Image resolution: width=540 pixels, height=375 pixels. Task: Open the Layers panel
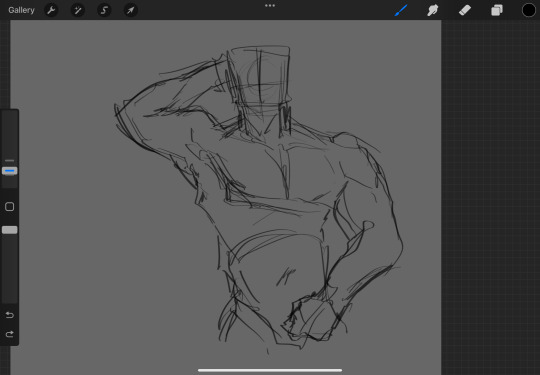tap(497, 10)
